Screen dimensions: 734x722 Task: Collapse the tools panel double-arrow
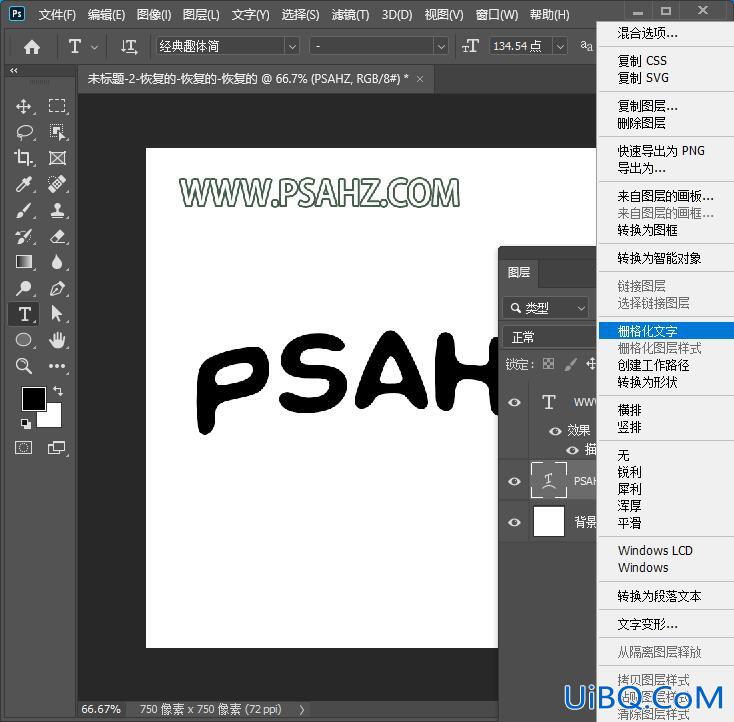(14, 71)
